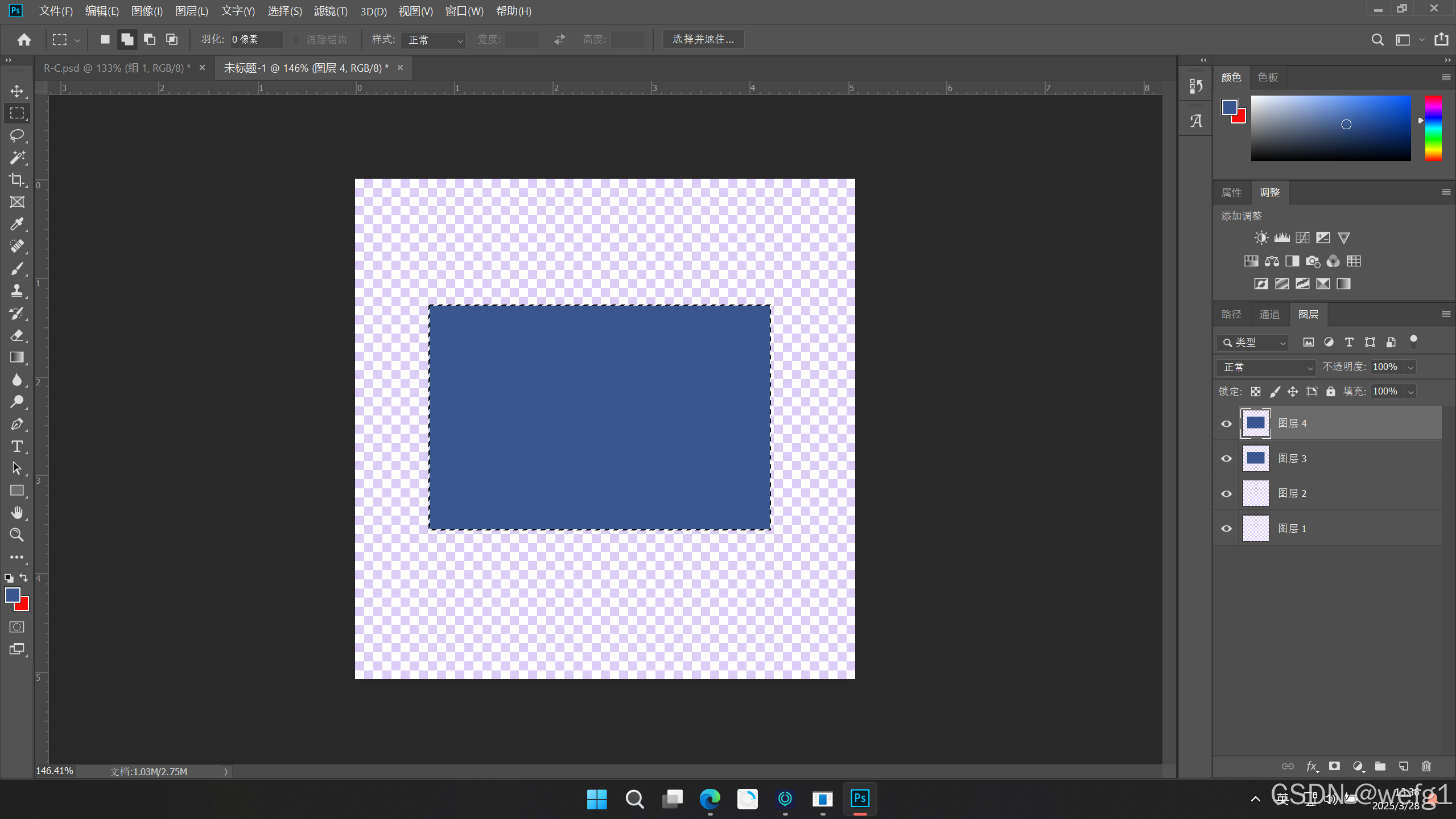1456x819 pixels.
Task: Open the 样式 style dropdown
Action: [x=434, y=40]
